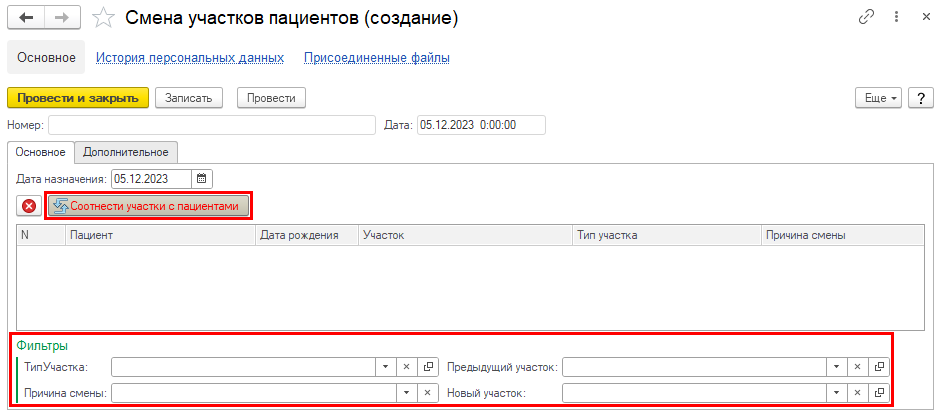
Task: Click the red delete row icon
Action: (30, 206)
